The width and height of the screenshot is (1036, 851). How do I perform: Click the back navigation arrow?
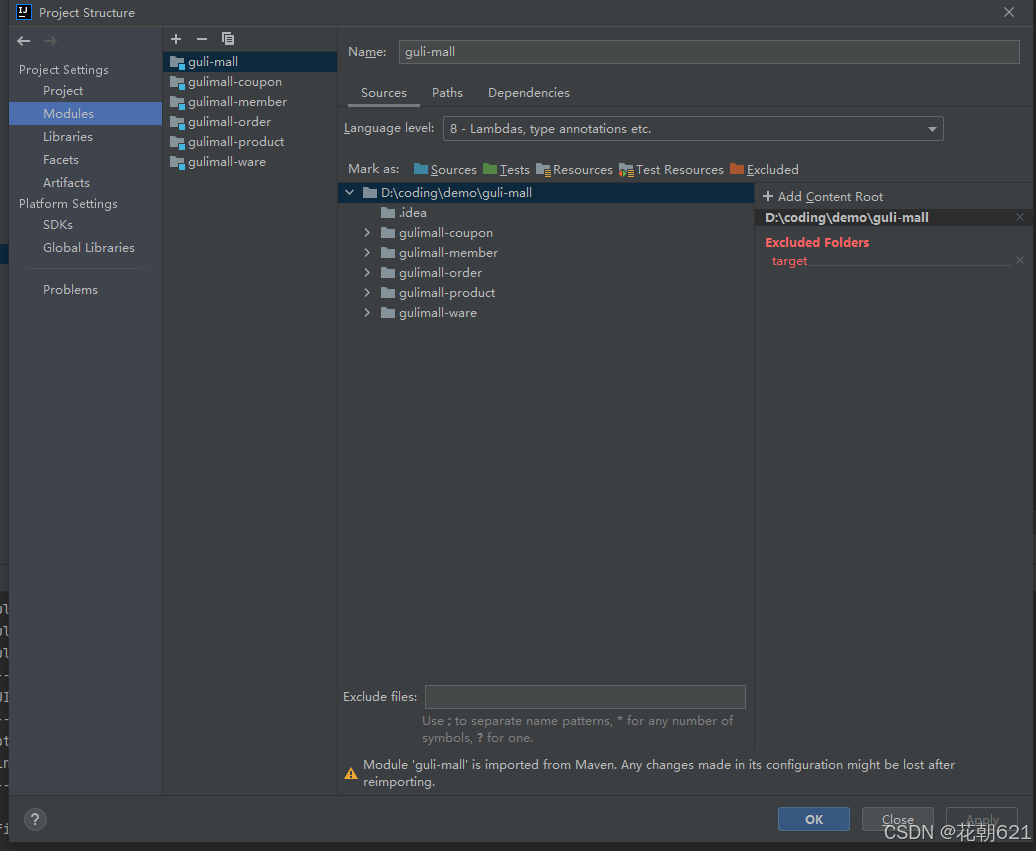(x=23, y=41)
